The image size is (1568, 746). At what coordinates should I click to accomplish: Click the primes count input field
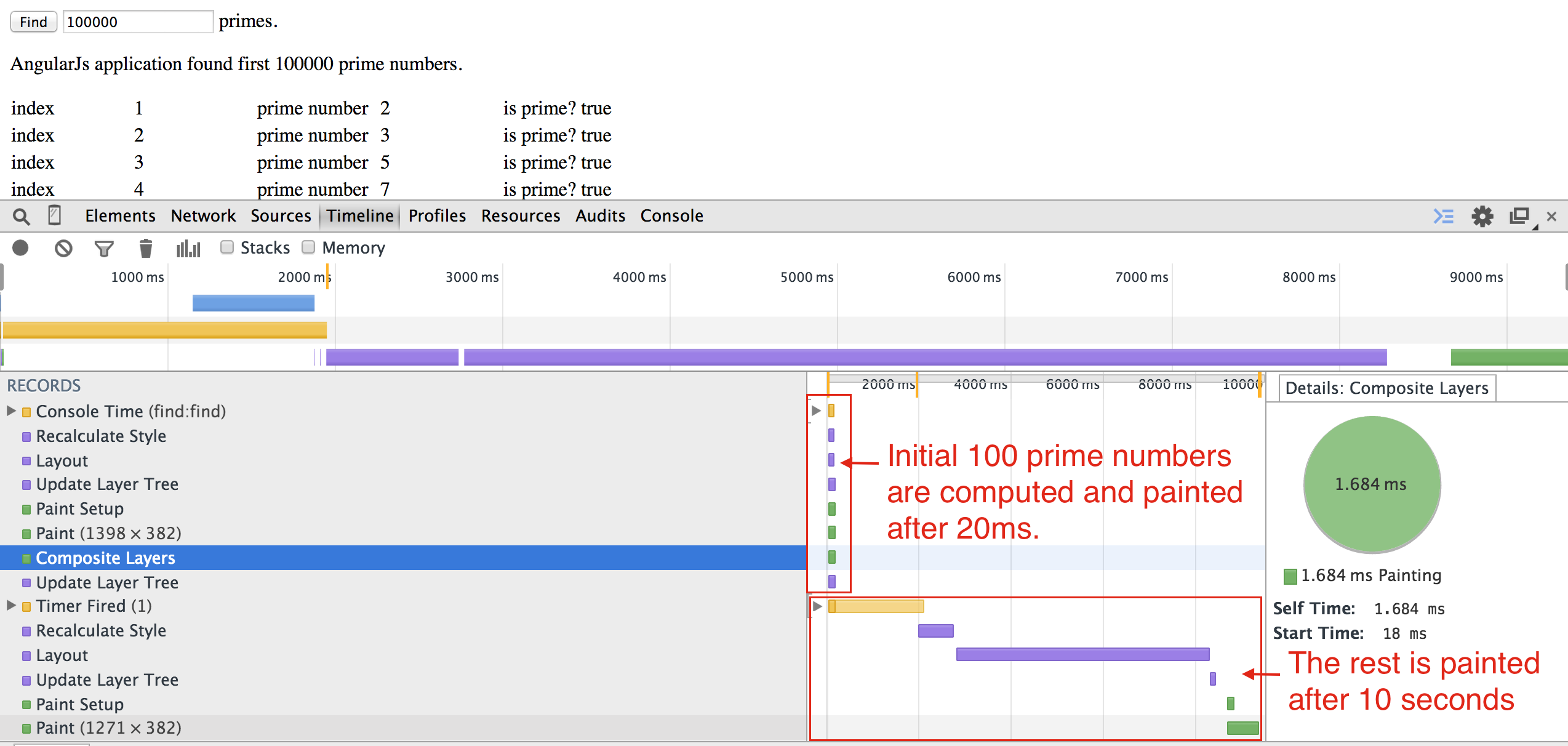point(138,22)
